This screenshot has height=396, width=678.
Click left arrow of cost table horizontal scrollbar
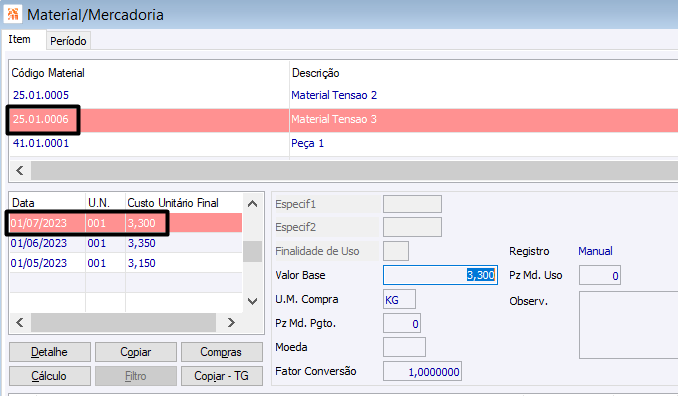pos(20,322)
